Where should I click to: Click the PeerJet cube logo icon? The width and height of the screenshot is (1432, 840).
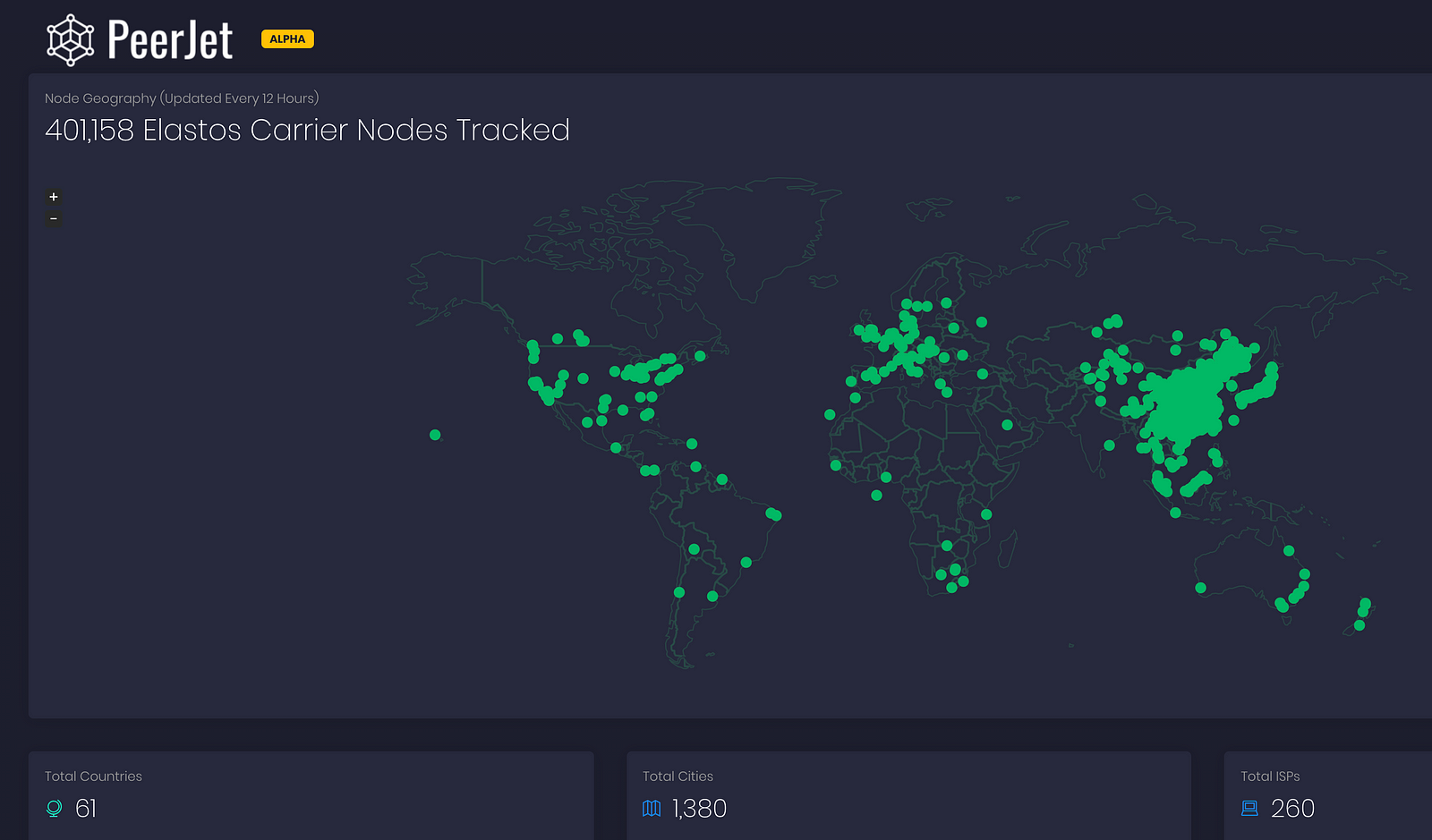click(71, 40)
